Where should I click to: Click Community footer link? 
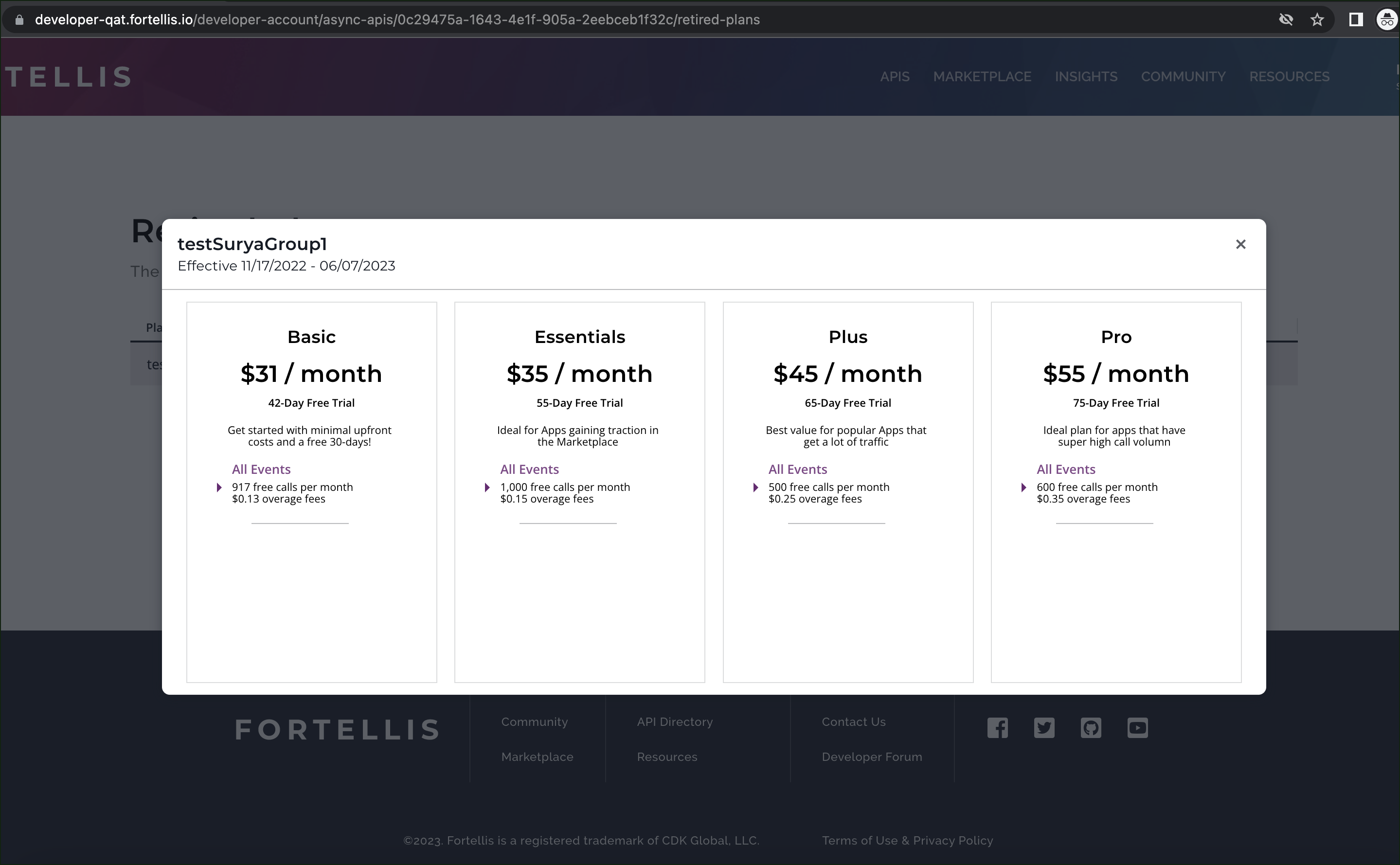pos(534,722)
